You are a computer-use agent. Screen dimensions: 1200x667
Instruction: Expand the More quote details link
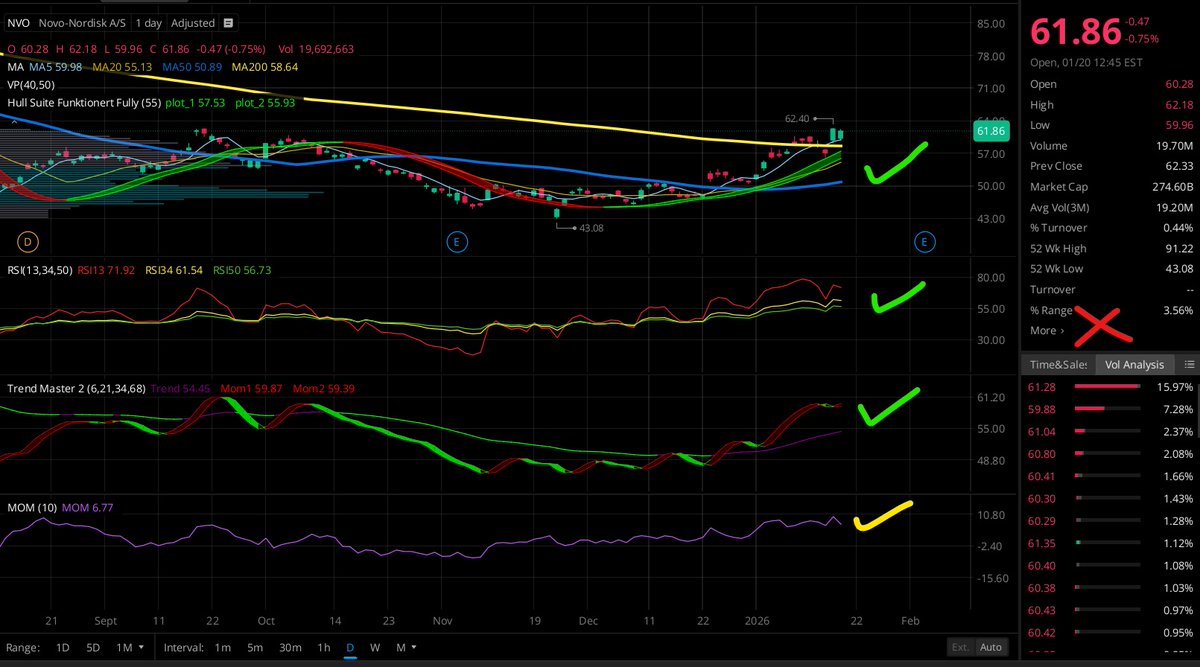pyautogui.click(x=1047, y=330)
